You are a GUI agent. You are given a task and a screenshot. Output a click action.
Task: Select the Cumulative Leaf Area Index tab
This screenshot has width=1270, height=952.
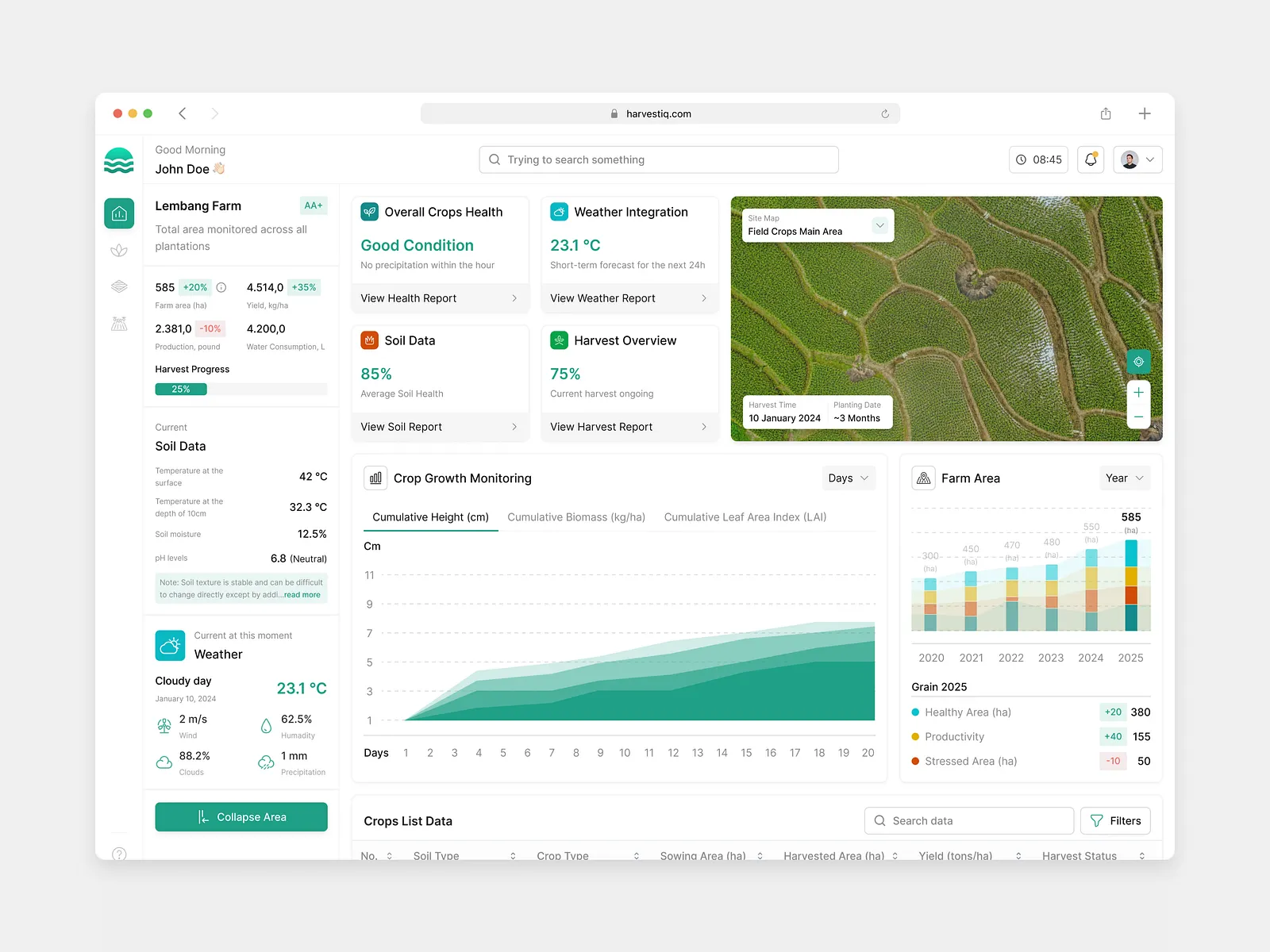(x=745, y=516)
